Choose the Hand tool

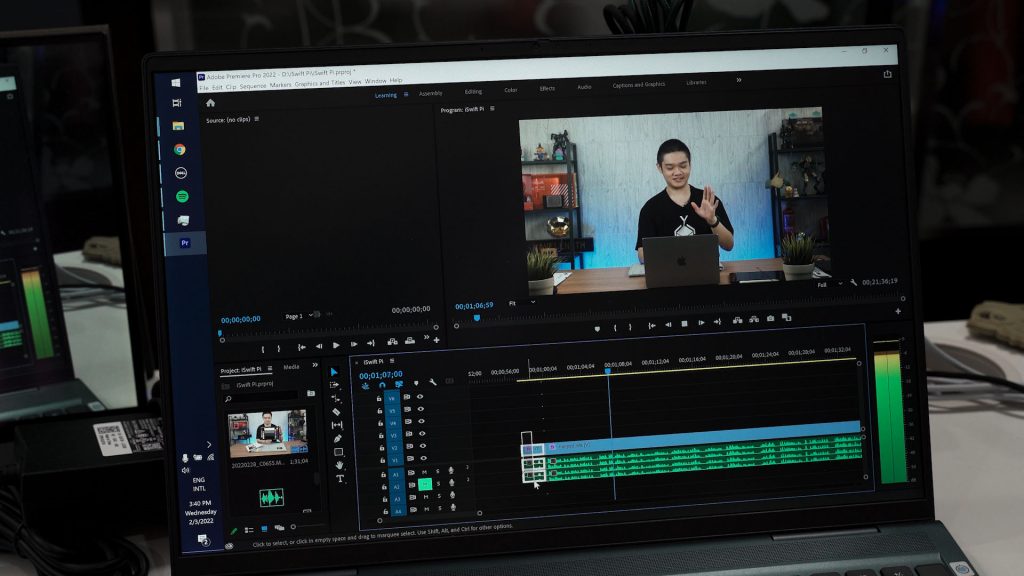click(x=340, y=465)
